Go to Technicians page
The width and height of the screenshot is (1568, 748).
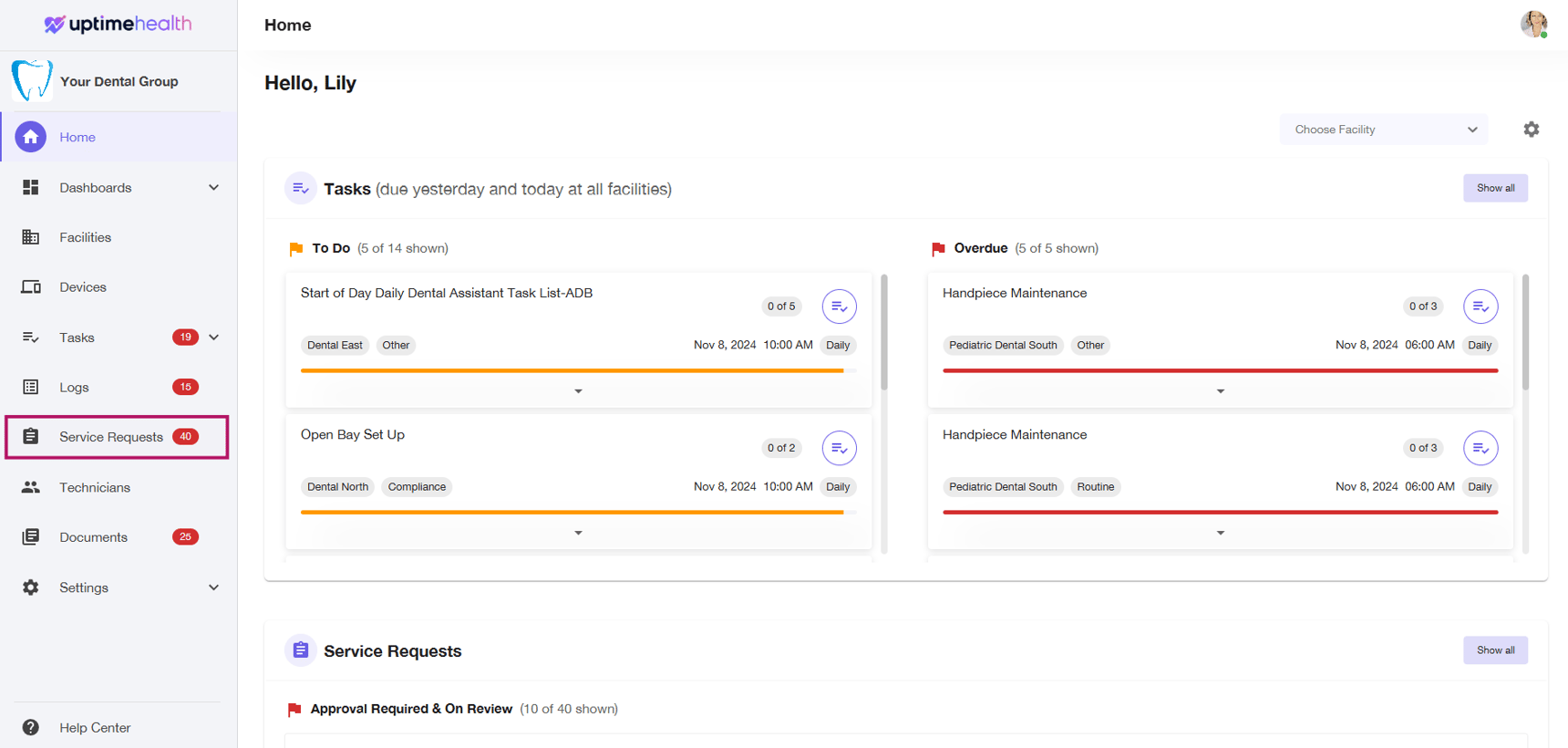pyautogui.click(x=94, y=487)
